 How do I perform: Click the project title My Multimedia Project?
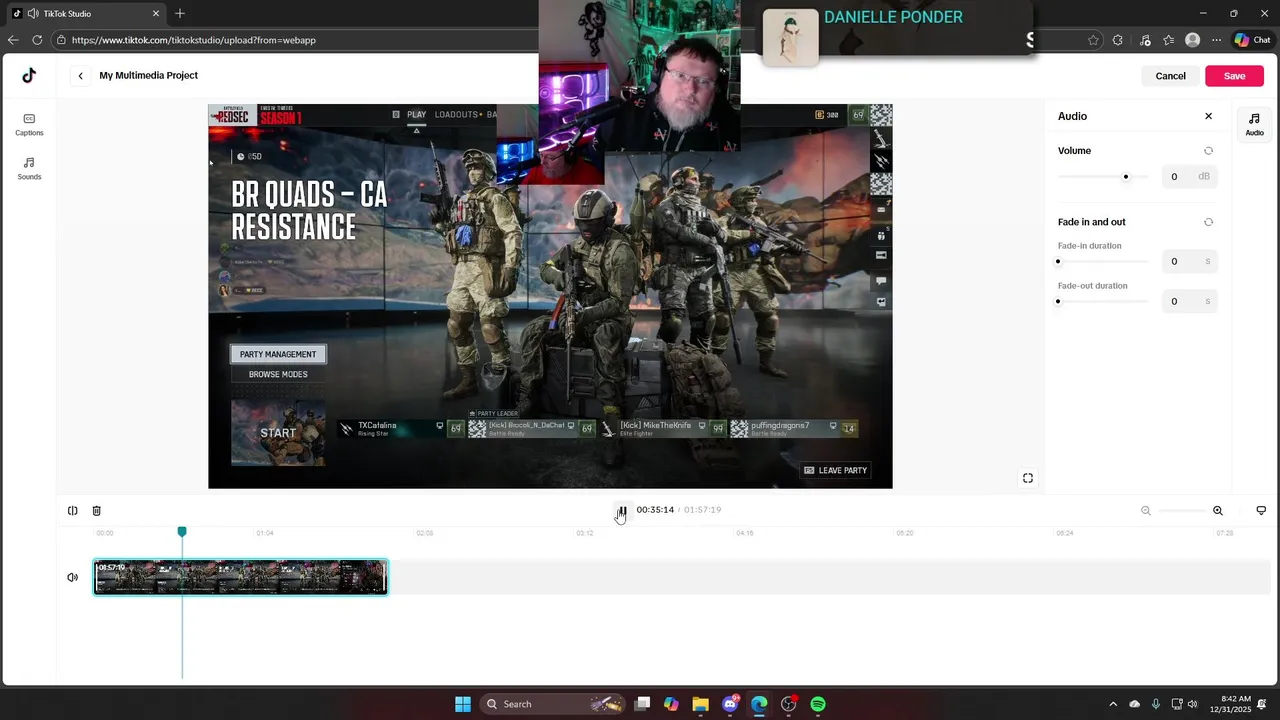pyautogui.click(x=149, y=76)
